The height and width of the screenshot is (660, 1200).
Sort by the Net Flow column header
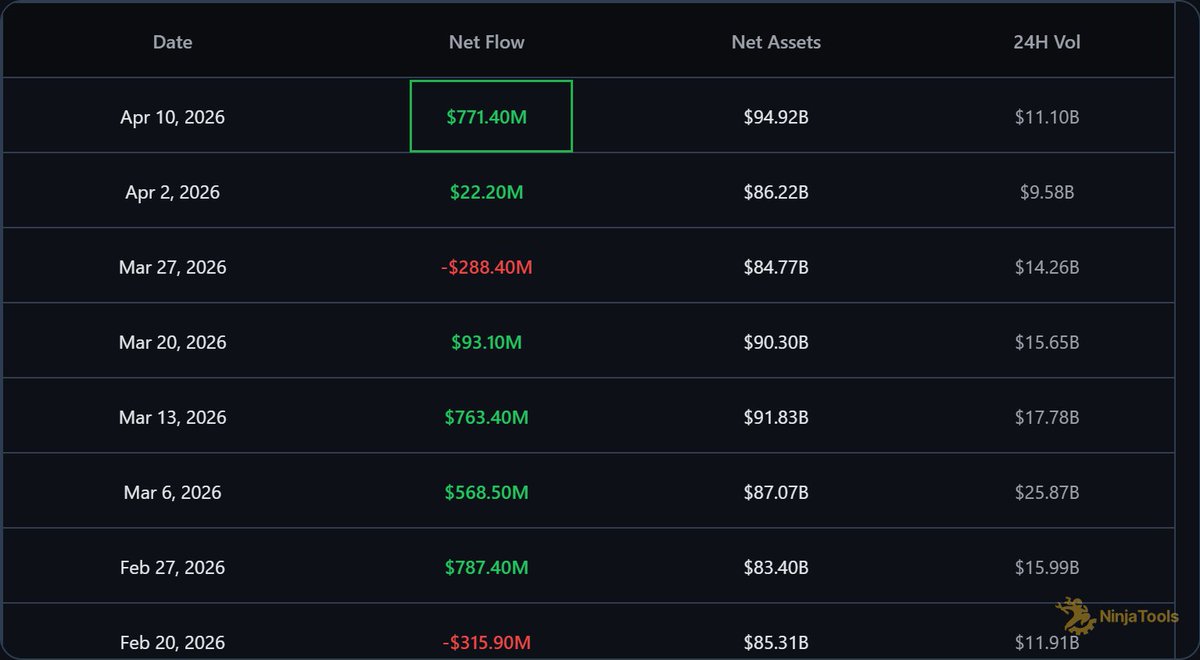(x=486, y=42)
